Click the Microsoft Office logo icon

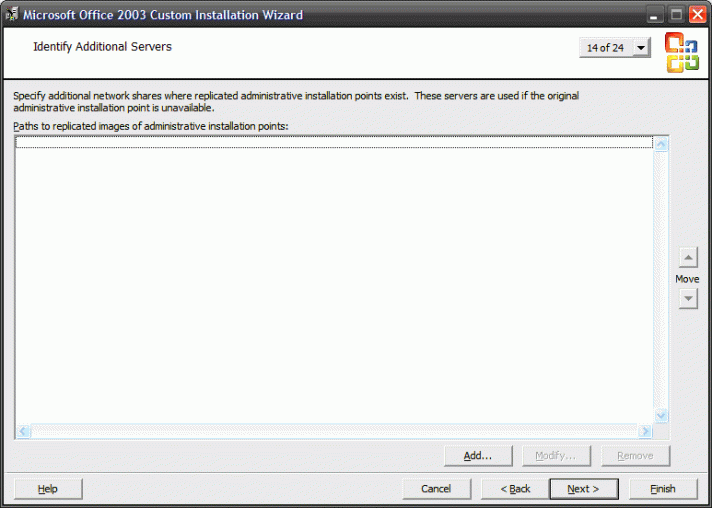click(682, 53)
